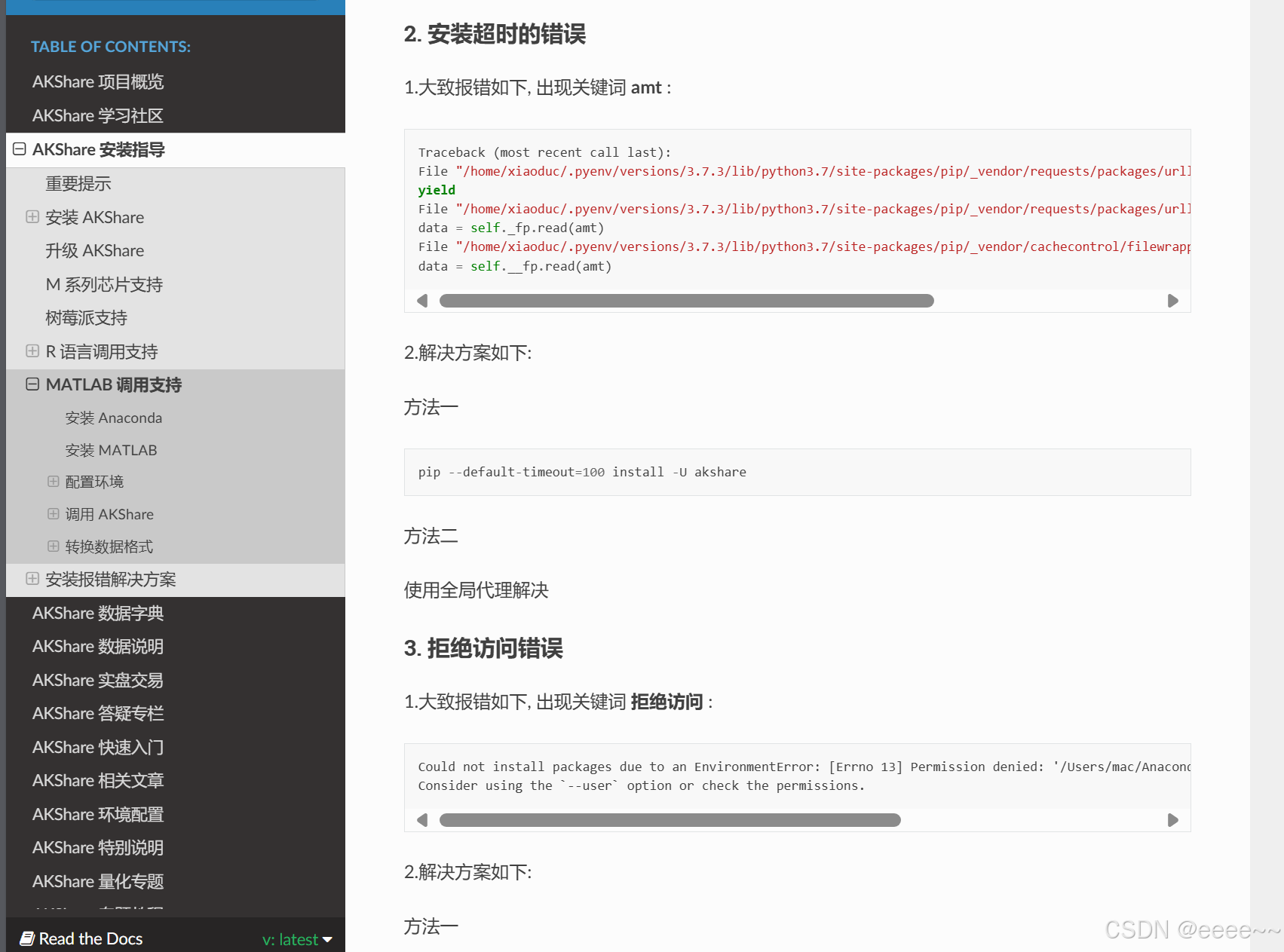This screenshot has width=1284, height=952.
Task: Open AKShare 数据字典 in the sidebar
Action: (98, 613)
